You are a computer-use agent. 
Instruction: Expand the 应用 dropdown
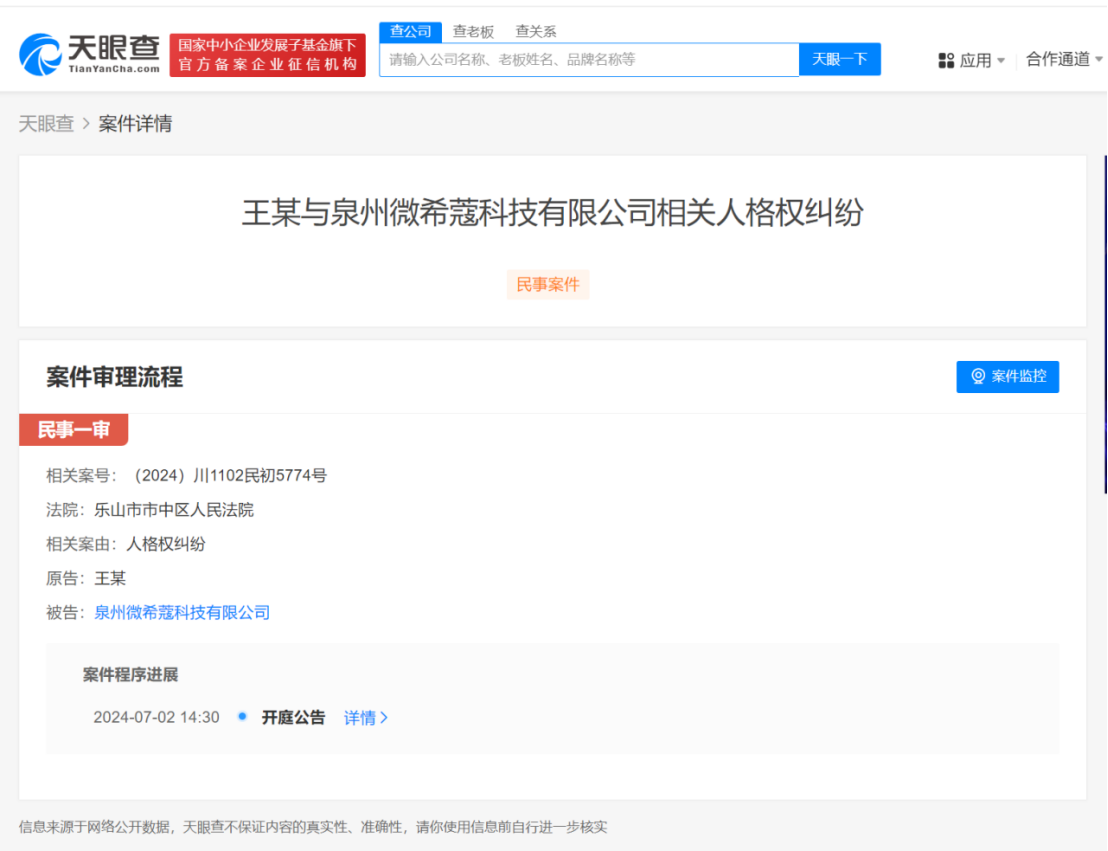[x=1000, y=60]
